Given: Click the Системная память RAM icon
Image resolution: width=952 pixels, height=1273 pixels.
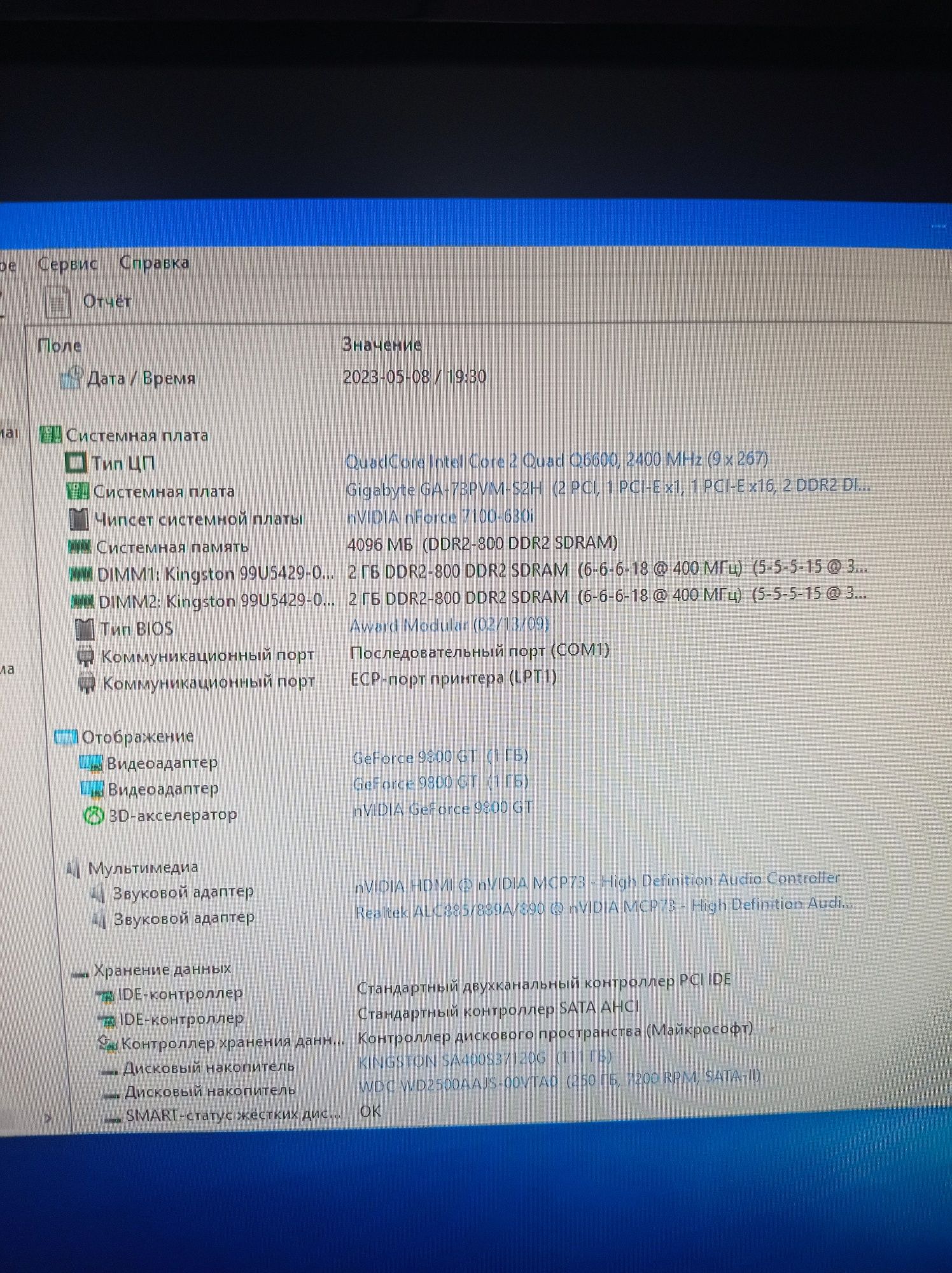Looking at the screenshot, I should click(x=80, y=546).
